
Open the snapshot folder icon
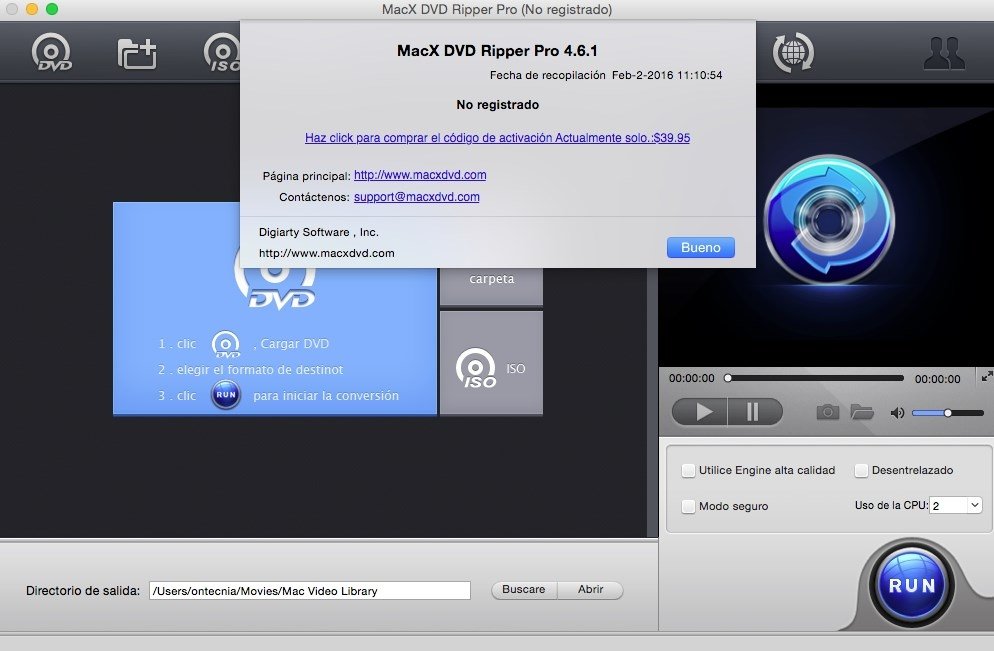click(862, 413)
